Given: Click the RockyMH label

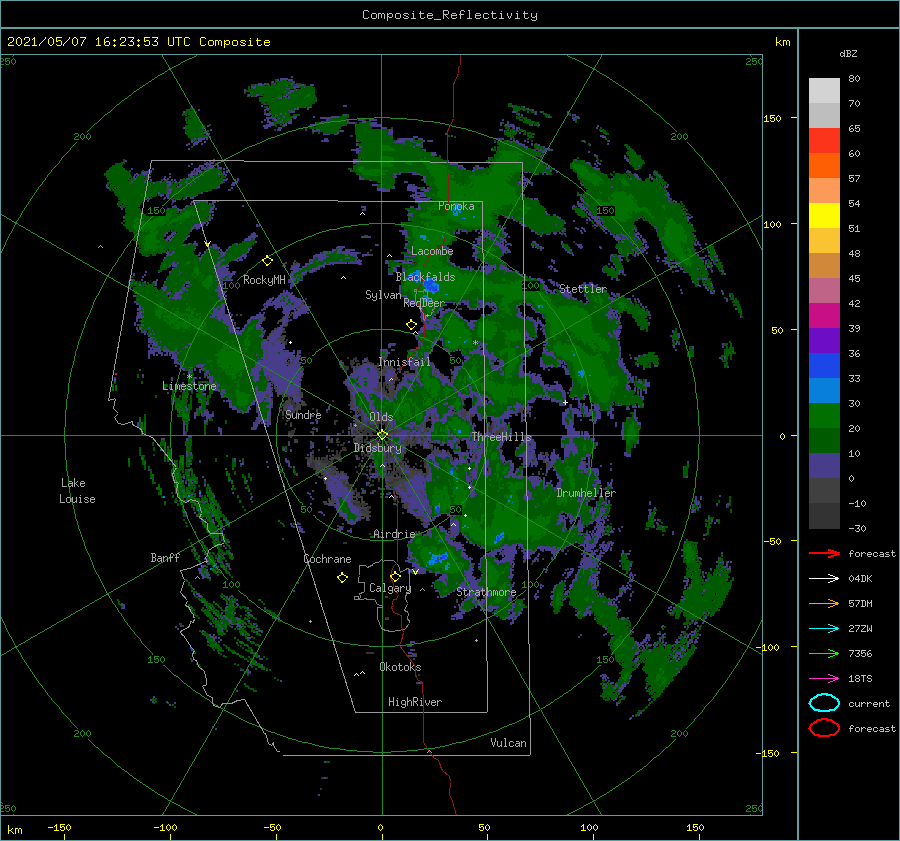Looking at the screenshot, I should [x=264, y=280].
